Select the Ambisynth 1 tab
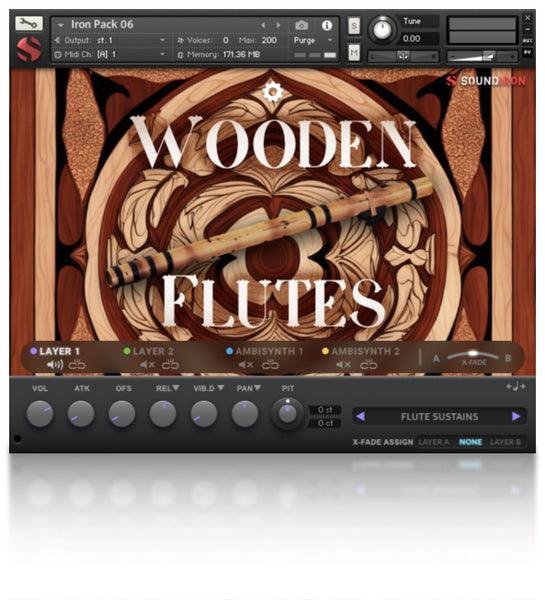Viewport: 545px width, 600px height. coord(269,351)
